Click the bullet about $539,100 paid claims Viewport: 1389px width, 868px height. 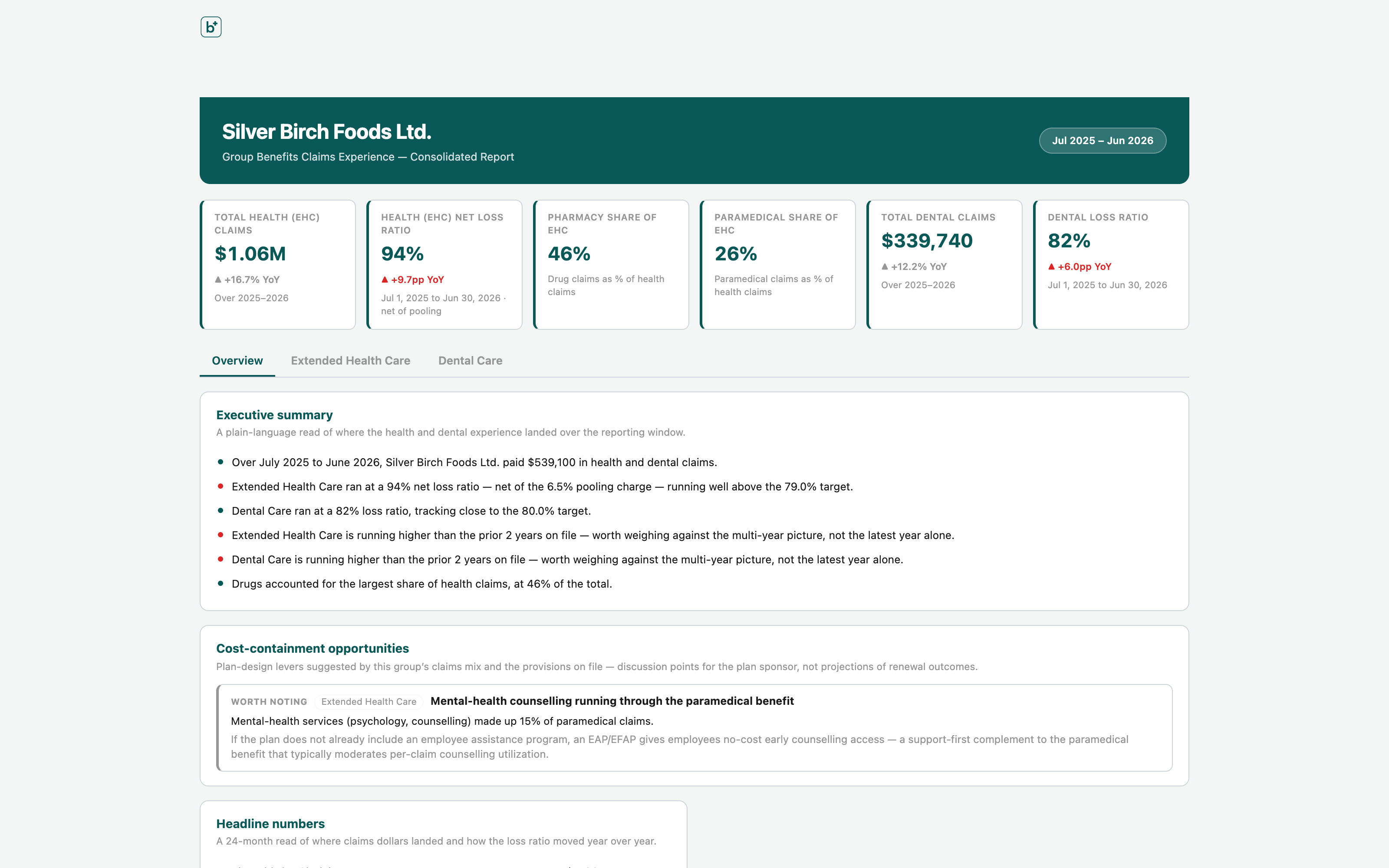click(474, 462)
